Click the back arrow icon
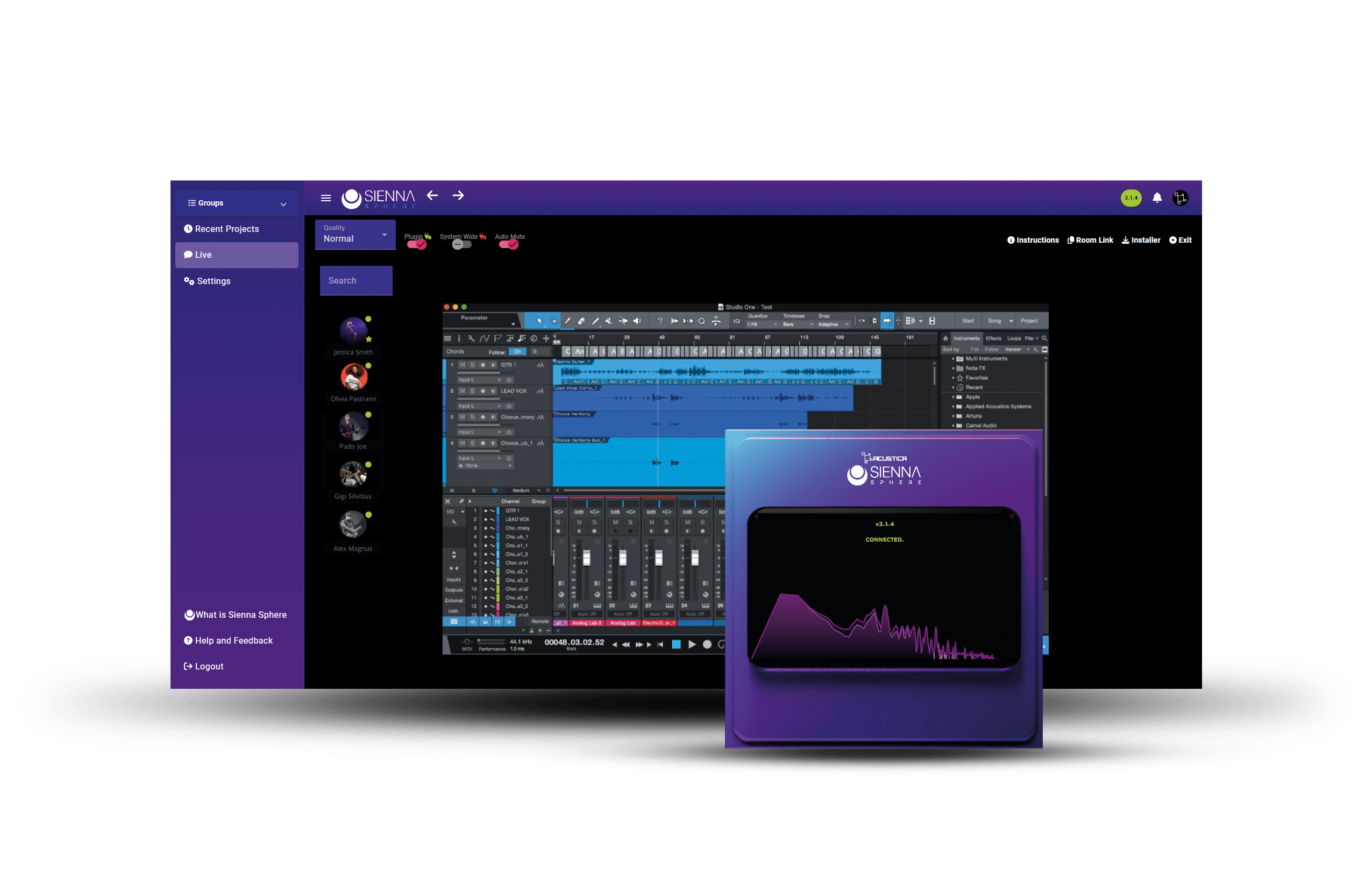 point(432,196)
